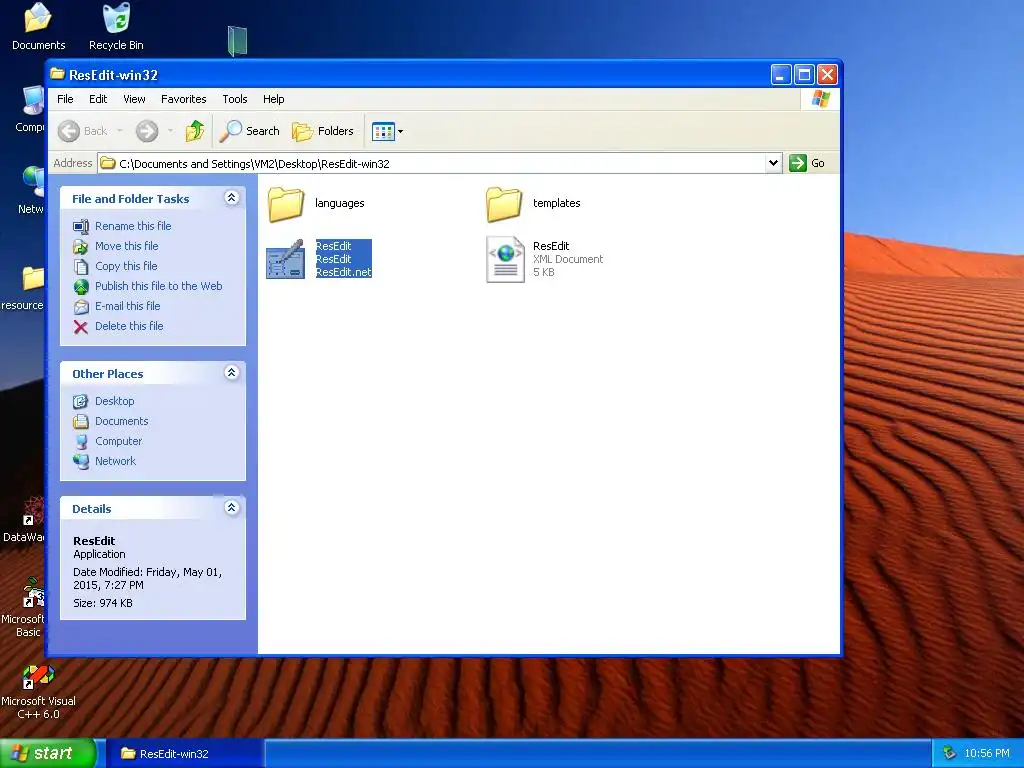Go to Network in Other Places
The image size is (1024, 768).
tap(116, 461)
